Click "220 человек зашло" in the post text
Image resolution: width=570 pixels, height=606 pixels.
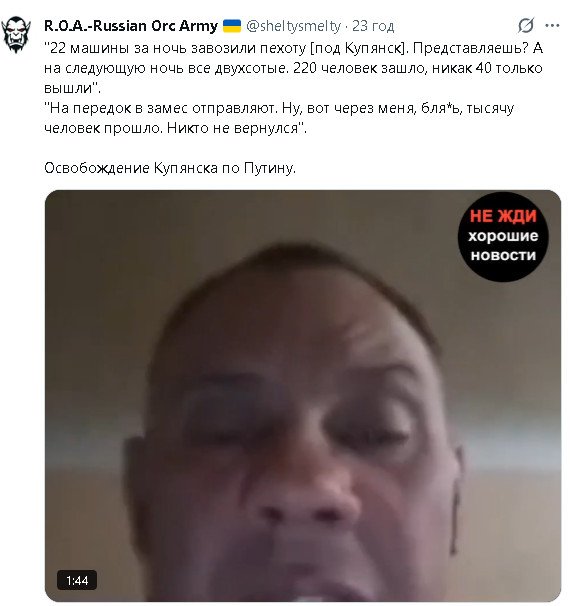(x=360, y=68)
